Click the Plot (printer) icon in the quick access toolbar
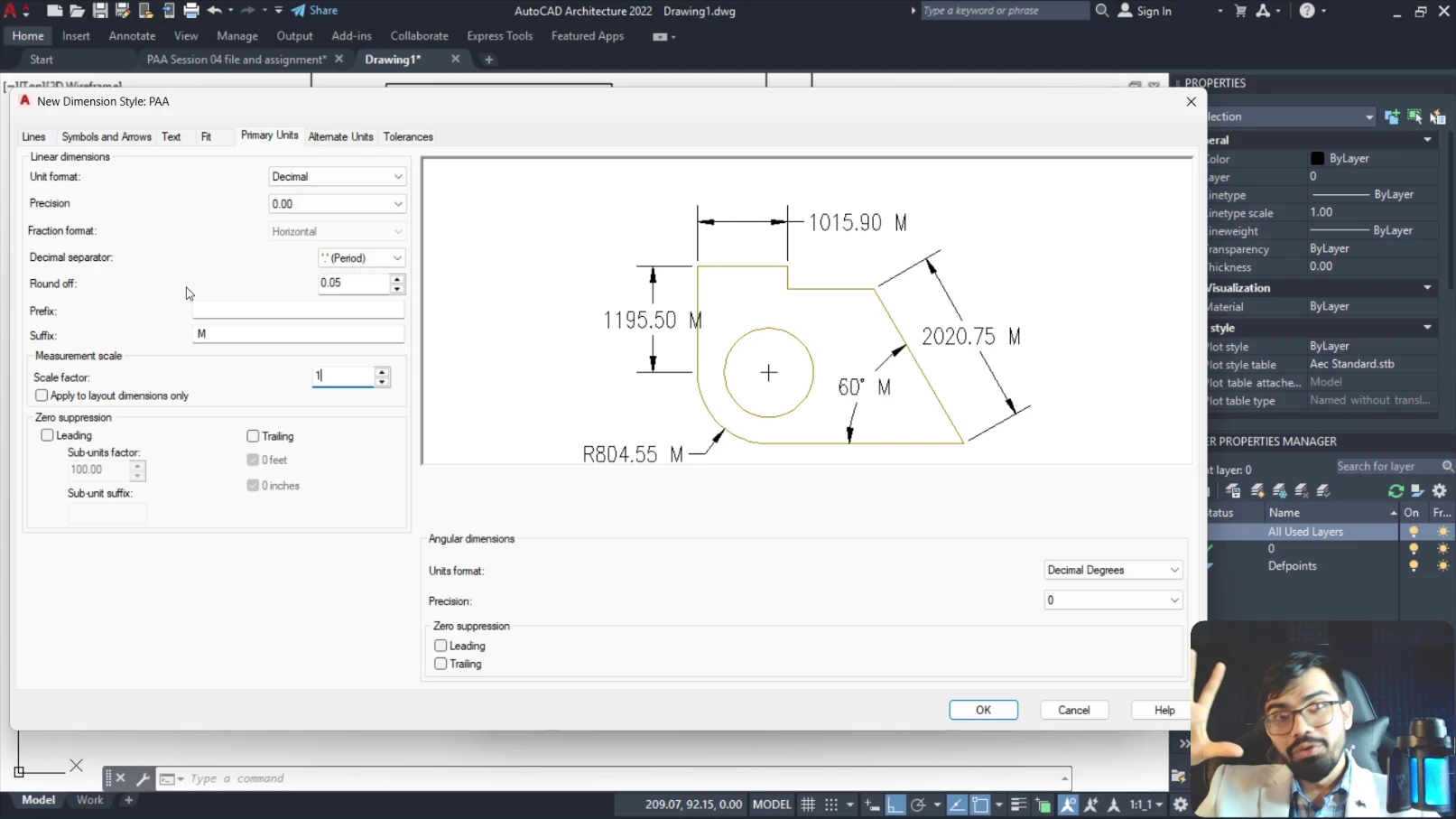This screenshot has height=819, width=1456. pyautogui.click(x=190, y=11)
